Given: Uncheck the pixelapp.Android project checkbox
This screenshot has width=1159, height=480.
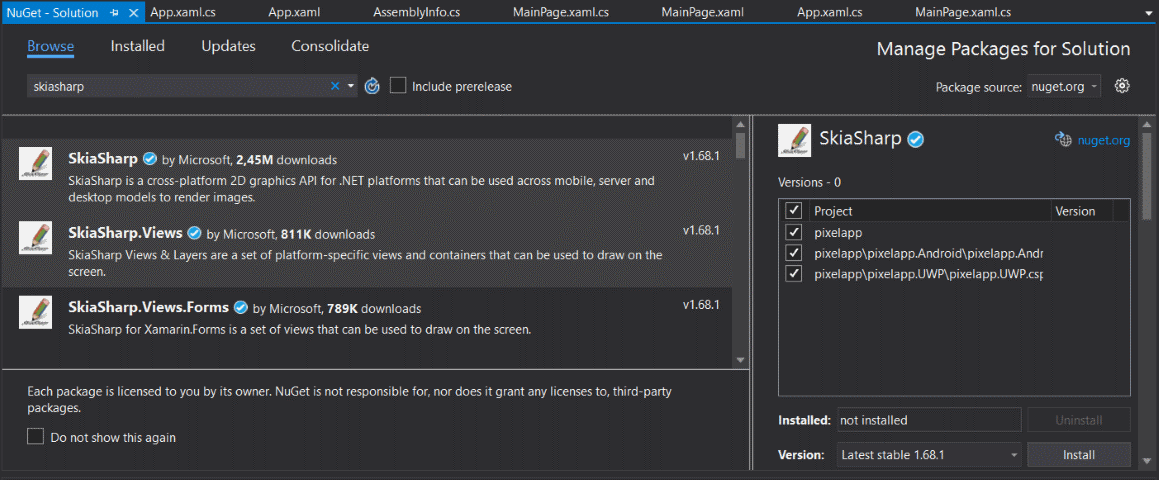Looking at the screenshot, I should [x=795, y=253].
